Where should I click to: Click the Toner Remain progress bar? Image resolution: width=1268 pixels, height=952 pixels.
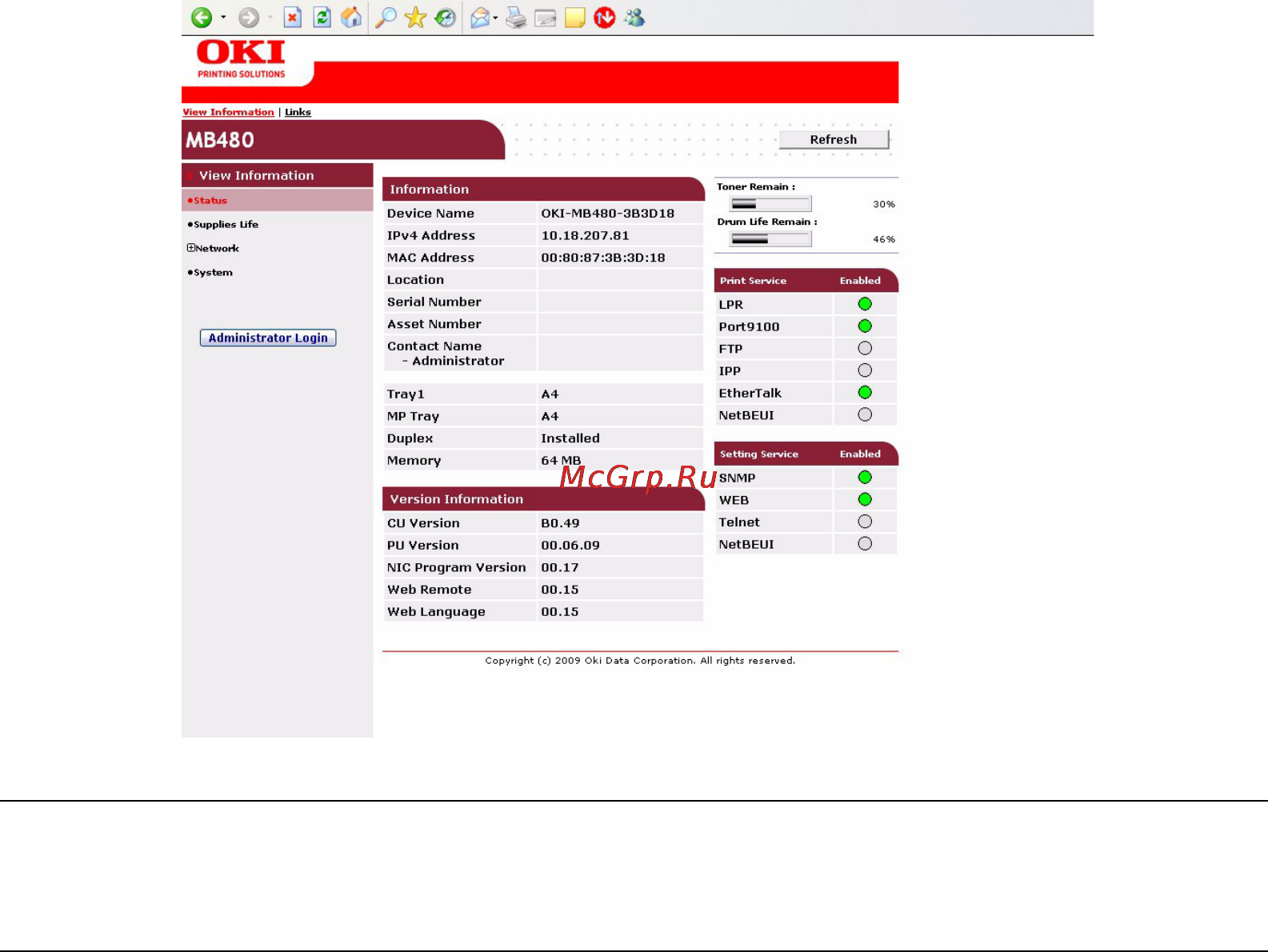pyautogui.click(x=770, y=204)
